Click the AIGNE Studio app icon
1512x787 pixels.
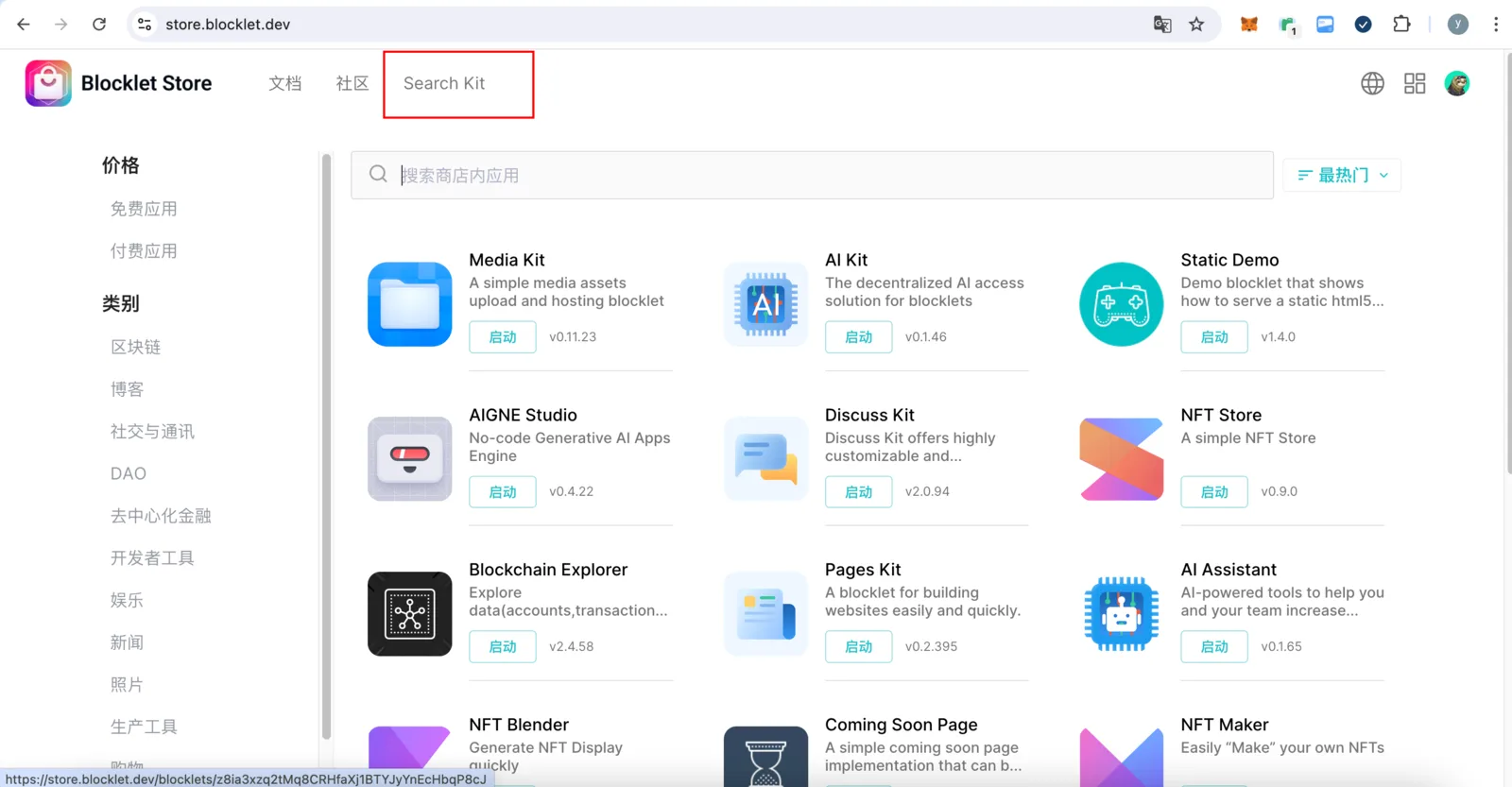point(410,459)
